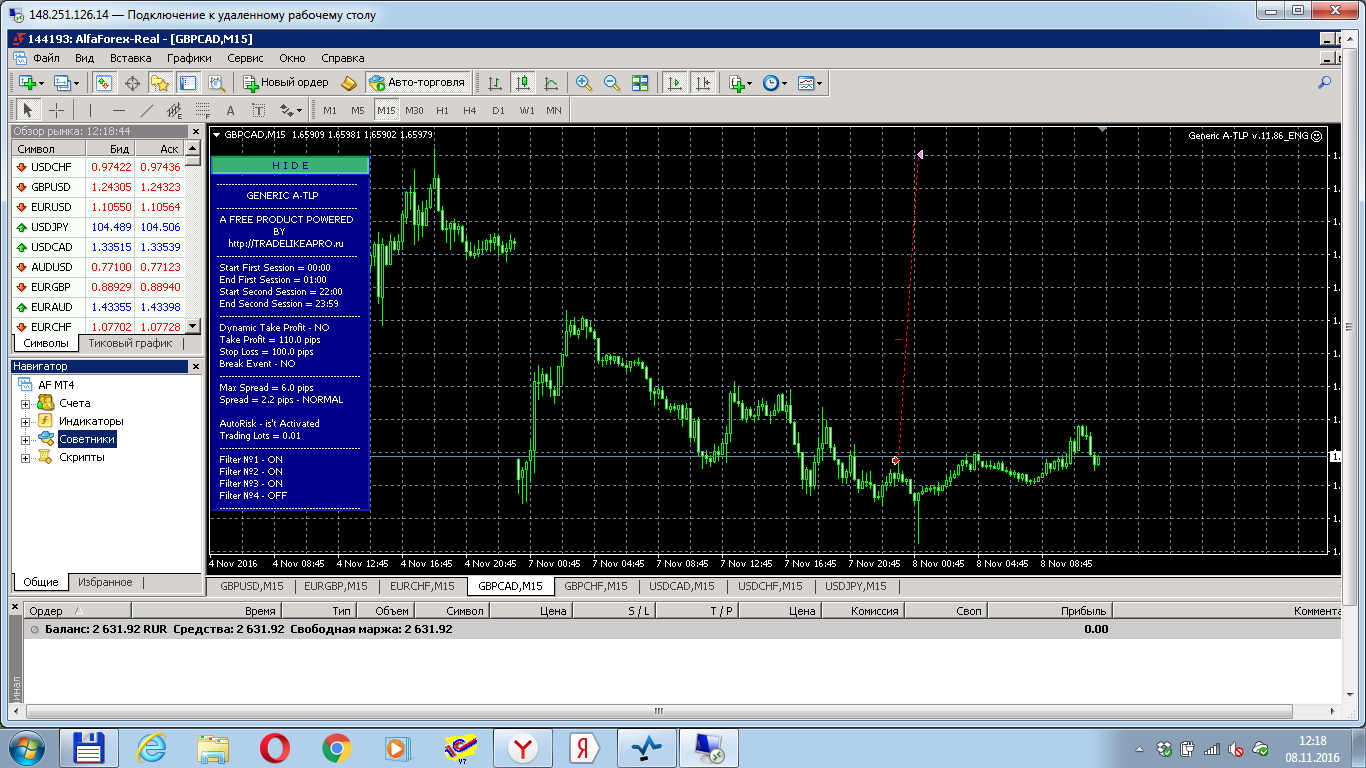This screenshot has width=1366, height=768.
Task: Open the Тиковый график tab
Action: tap(130, 343)
